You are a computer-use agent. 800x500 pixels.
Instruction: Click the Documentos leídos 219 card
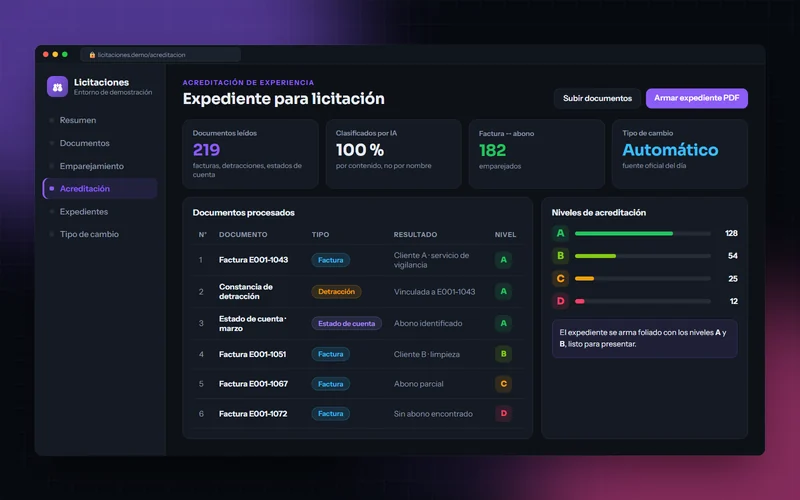click(x=250, y=154)
